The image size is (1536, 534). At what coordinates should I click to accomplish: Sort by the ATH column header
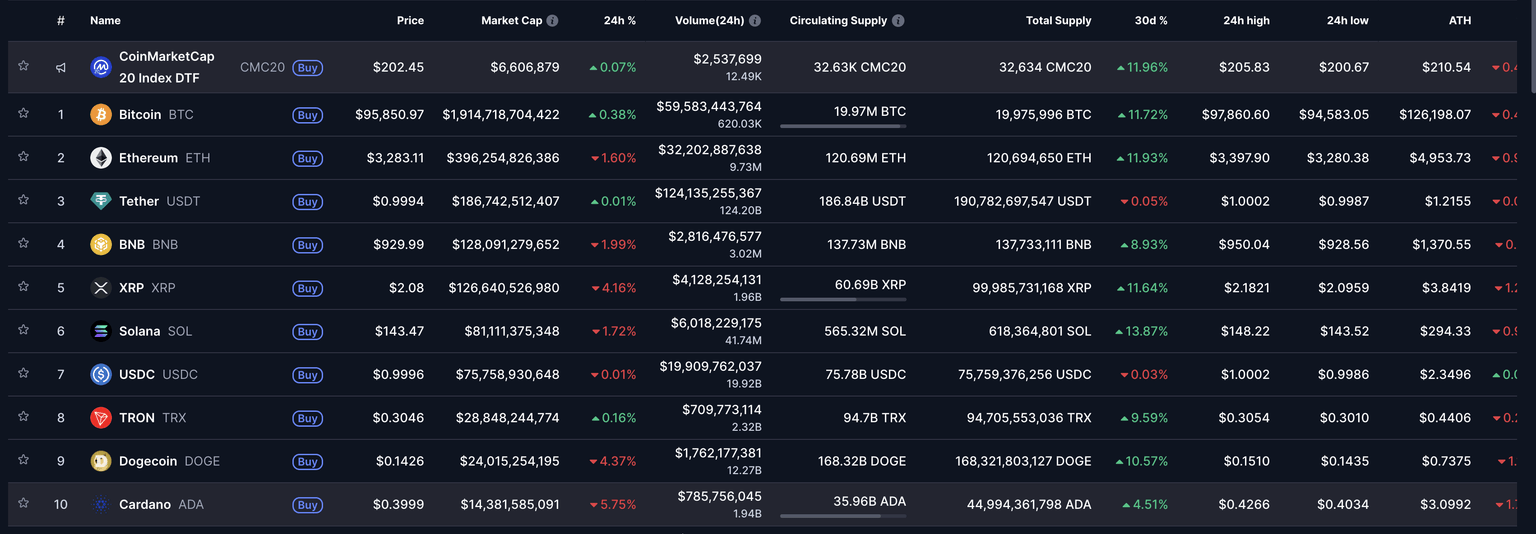click(x=1460, y=20)
